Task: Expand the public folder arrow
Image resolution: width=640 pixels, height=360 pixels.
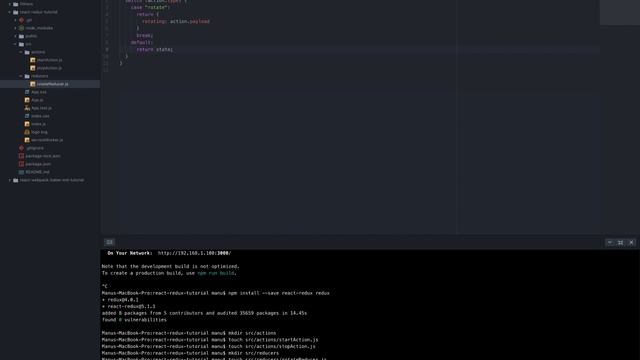Action: [x=16, y=36]
